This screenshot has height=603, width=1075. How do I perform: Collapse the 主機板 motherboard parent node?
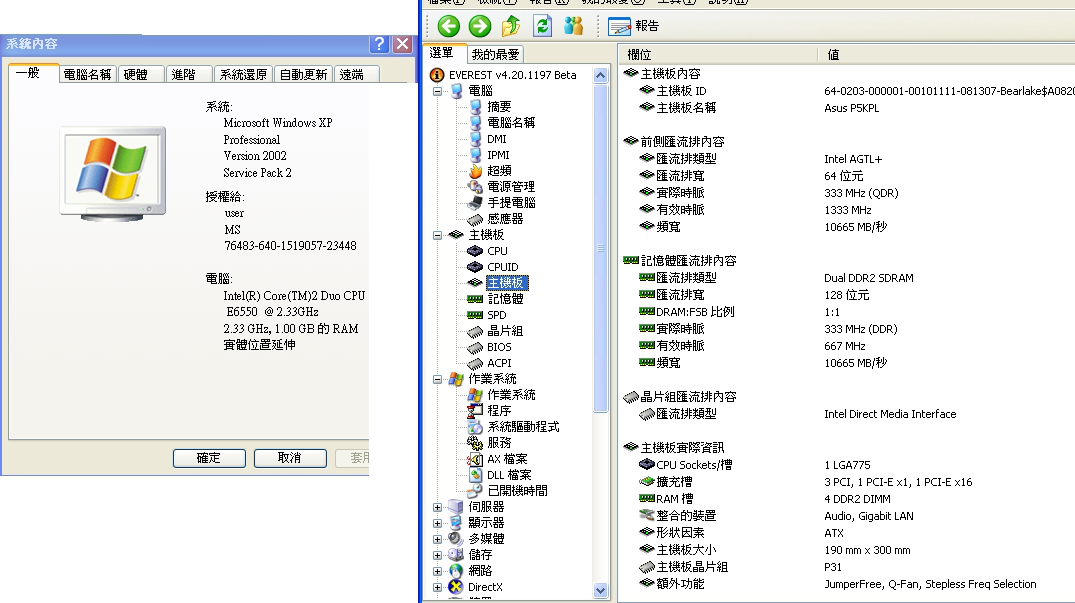(x=437, y=235)
